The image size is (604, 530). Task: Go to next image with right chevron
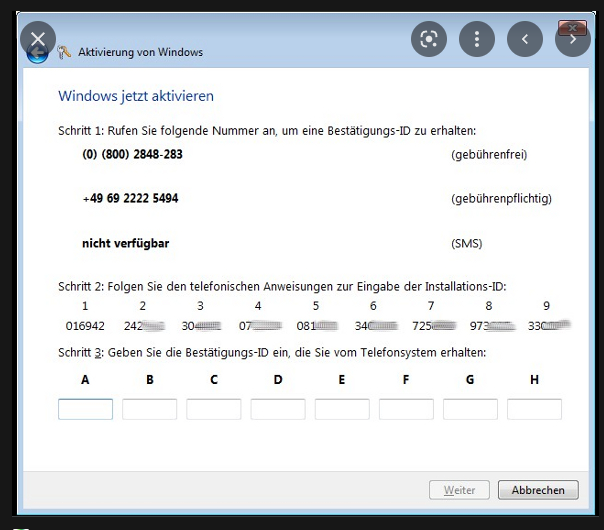pyautogui.click(x=573, y=39)
